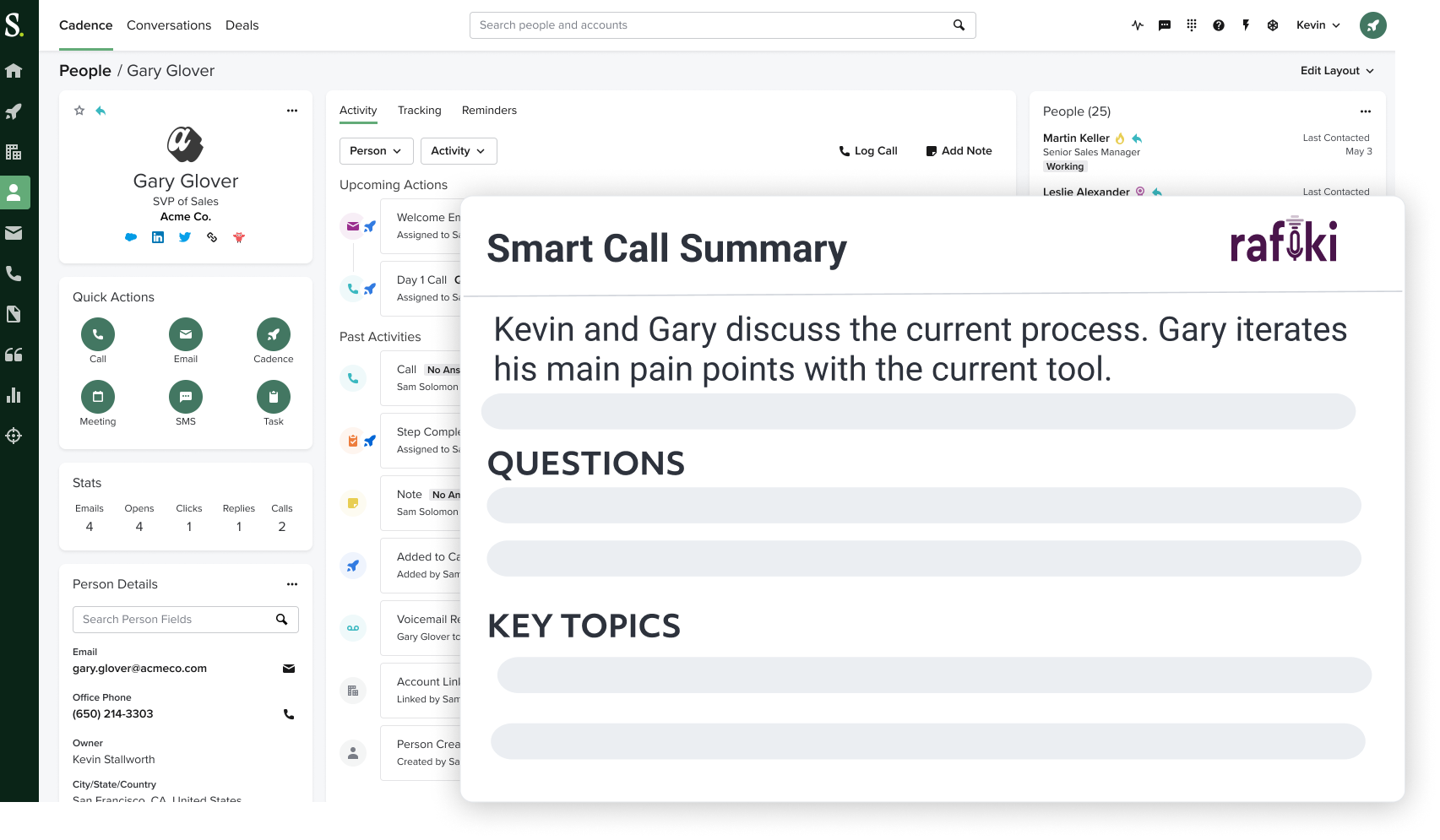1440x840 pixels.
Task: Expand the Edit Layout dropdown
Action: tap(1337, 71)
